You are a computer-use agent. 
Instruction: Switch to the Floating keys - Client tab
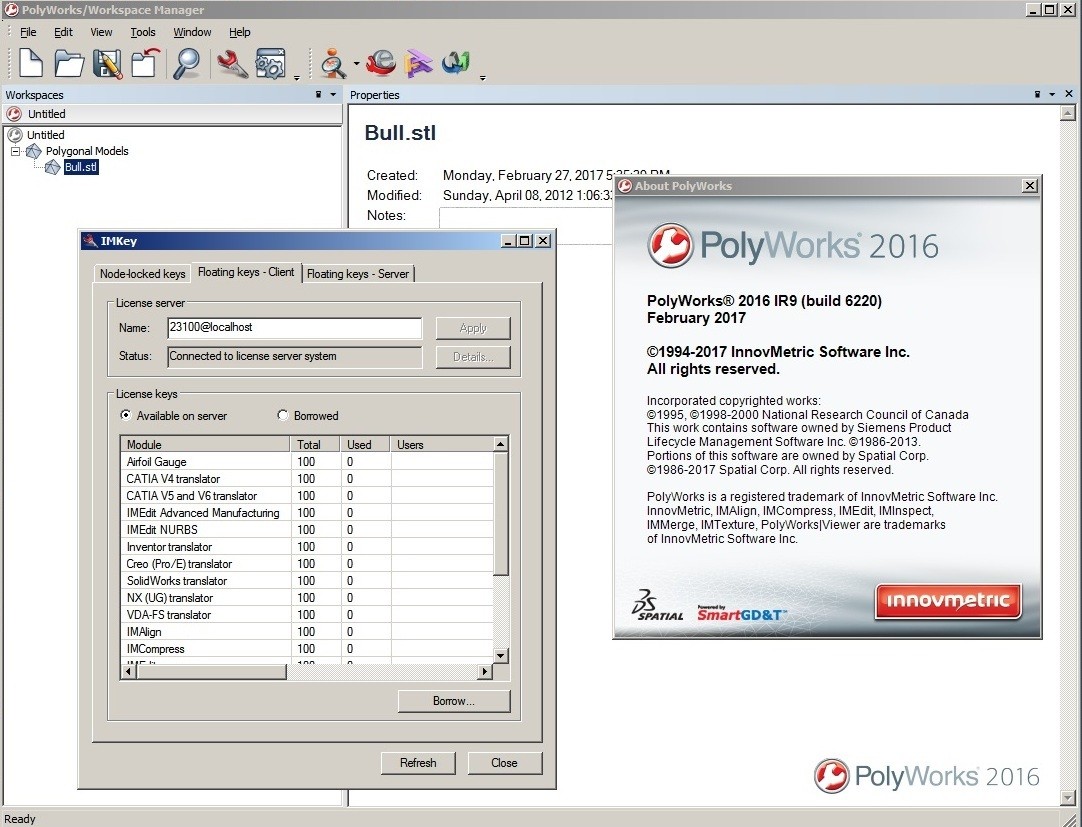(246, 272)
